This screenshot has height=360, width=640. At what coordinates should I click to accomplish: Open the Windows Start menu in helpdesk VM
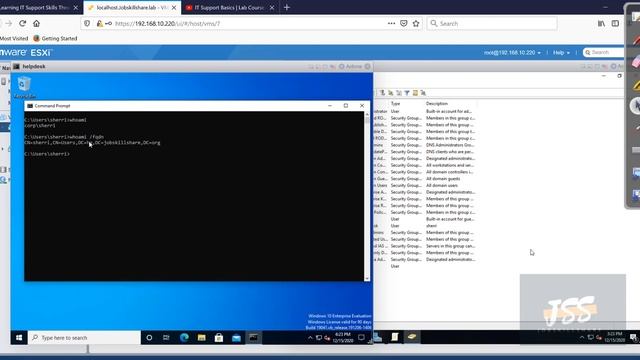pyautogui.click(x=19, y=338)
